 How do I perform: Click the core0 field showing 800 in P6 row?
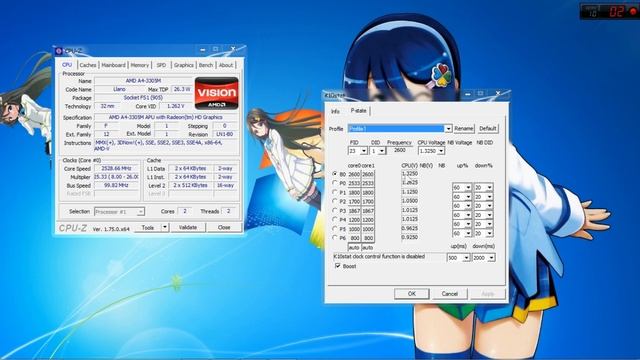[354, 238]
